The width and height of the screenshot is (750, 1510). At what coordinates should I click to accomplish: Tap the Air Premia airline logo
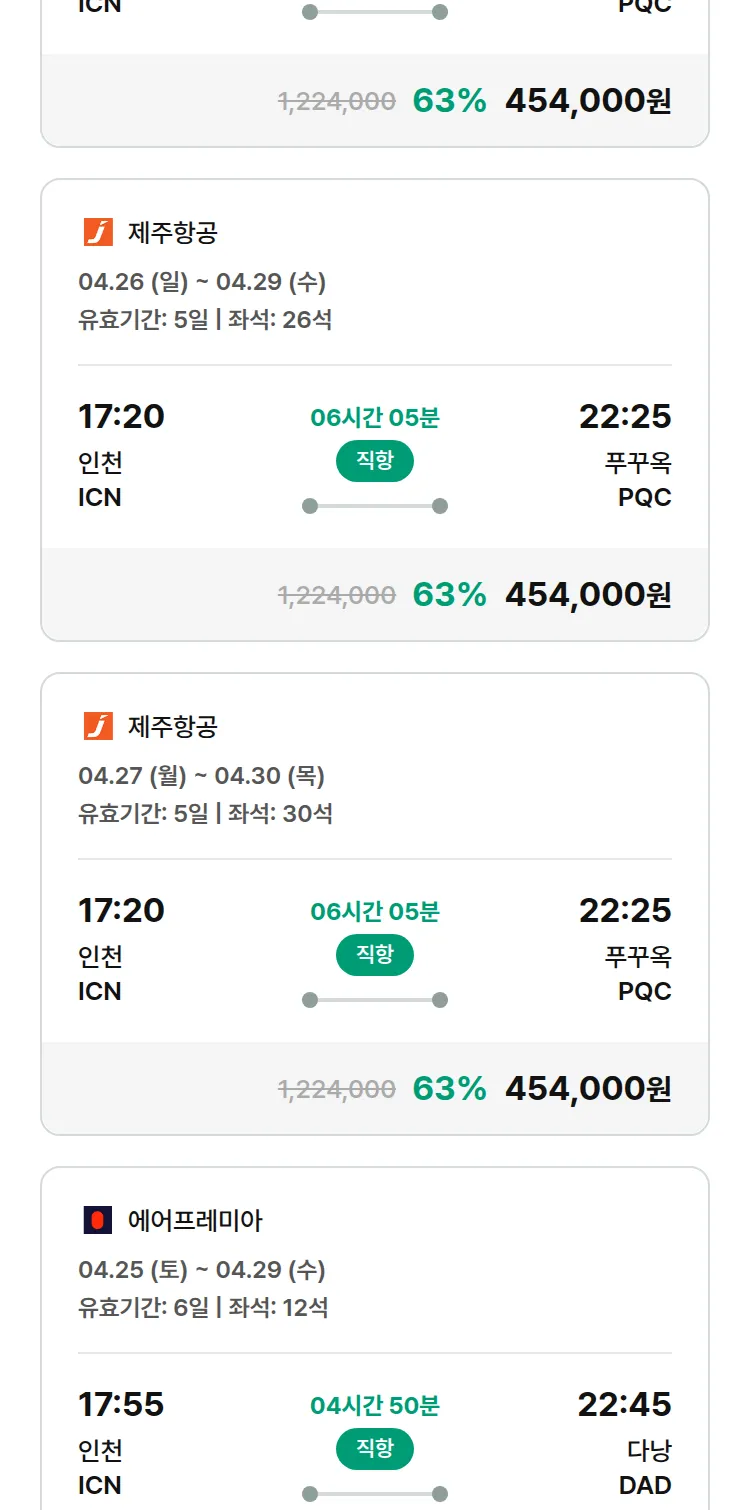98,1221
